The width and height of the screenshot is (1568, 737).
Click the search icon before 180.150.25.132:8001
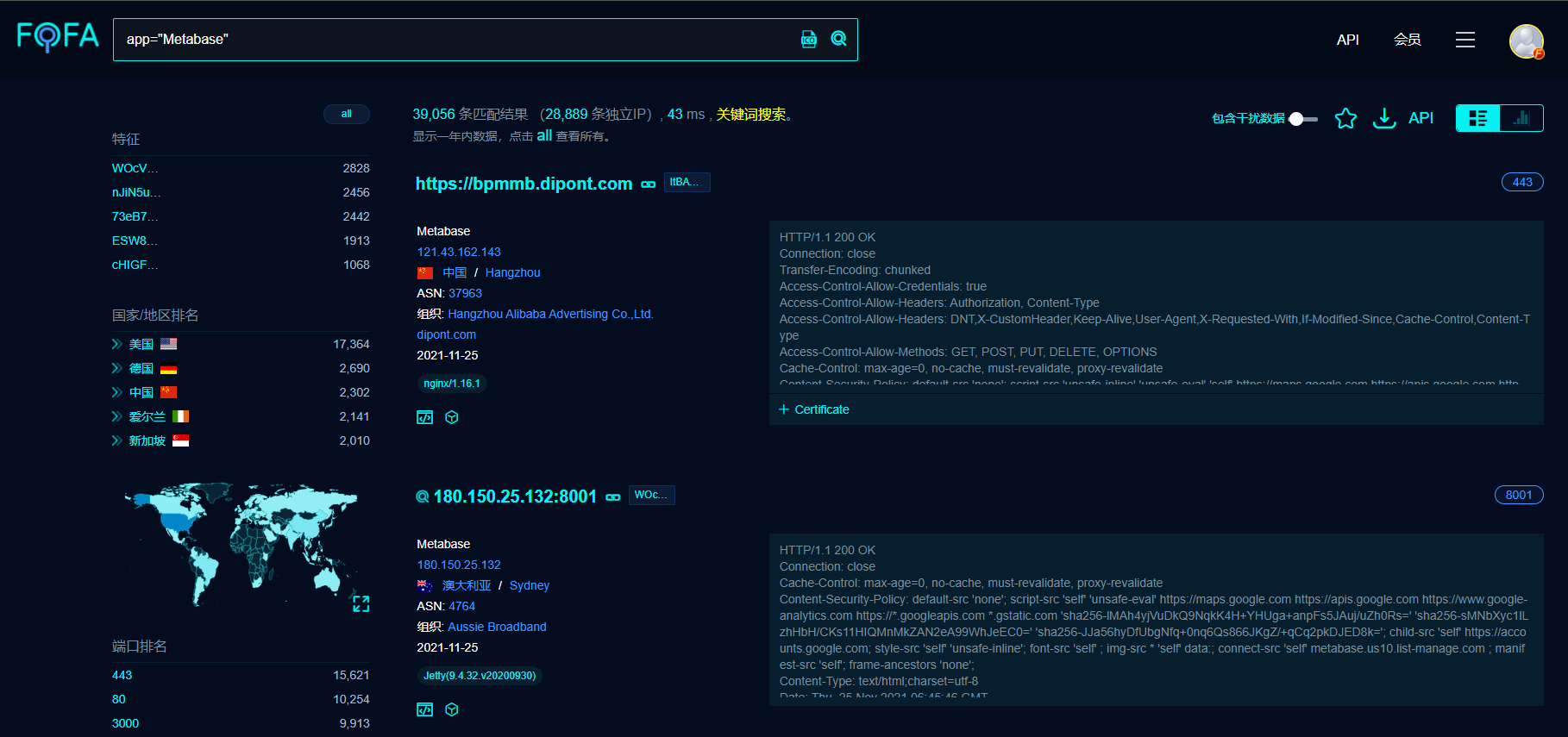tap(423, 497)
